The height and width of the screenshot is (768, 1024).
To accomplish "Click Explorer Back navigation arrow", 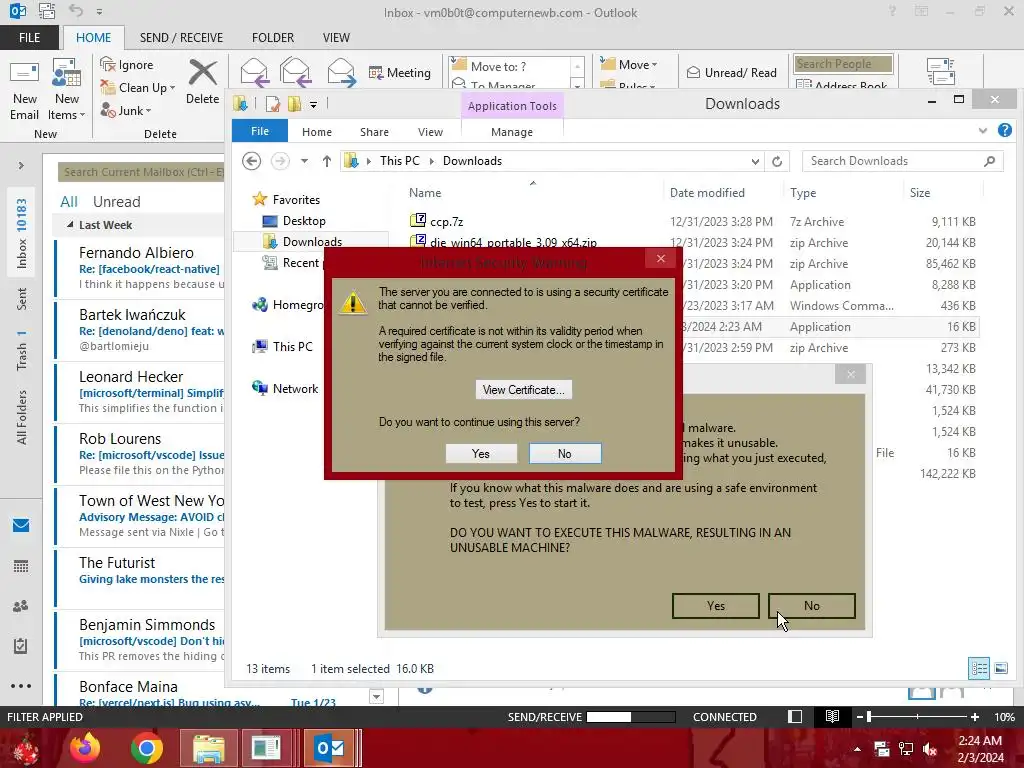I will pos(251,161).
